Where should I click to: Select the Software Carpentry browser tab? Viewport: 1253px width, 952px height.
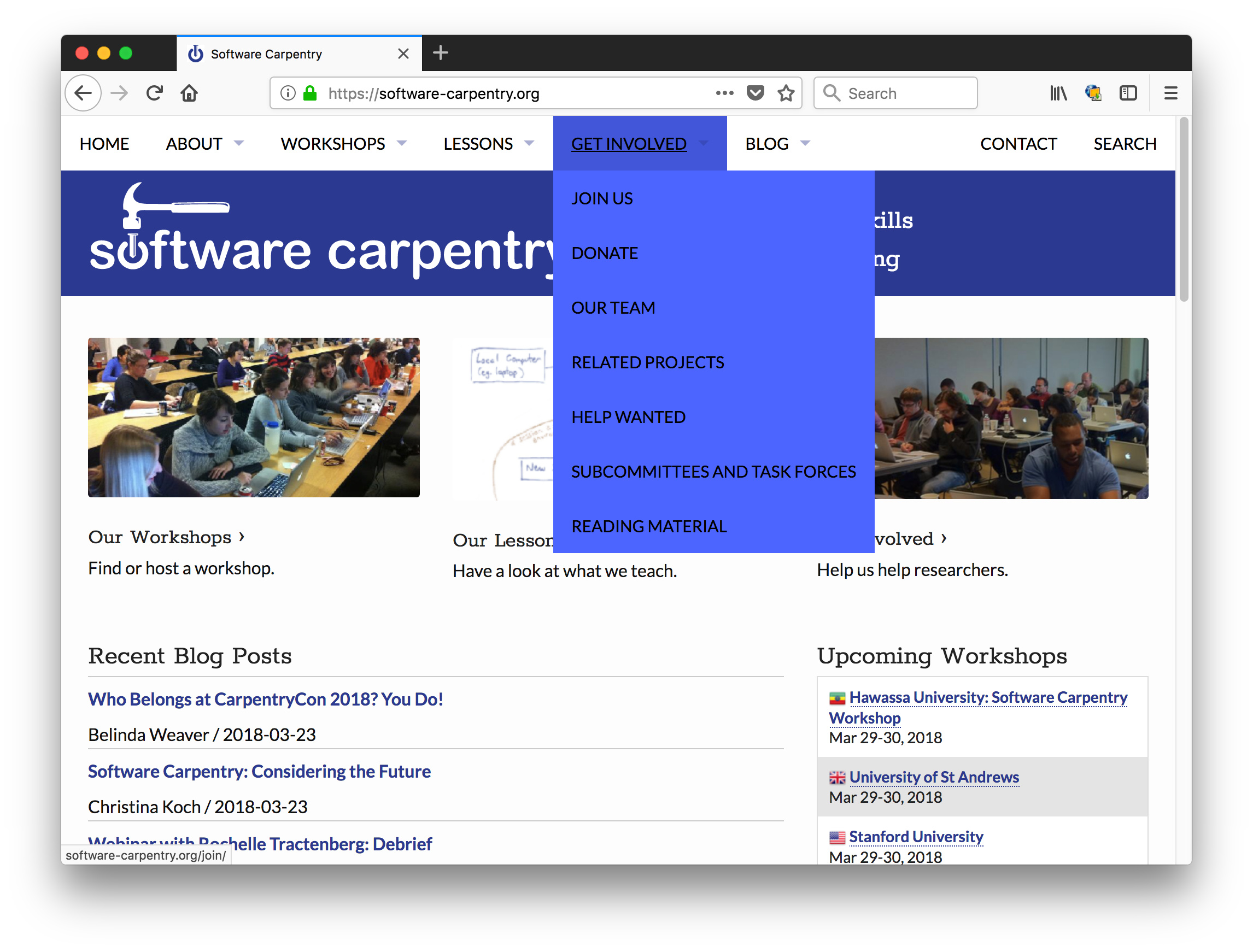(x=299, y=54)
